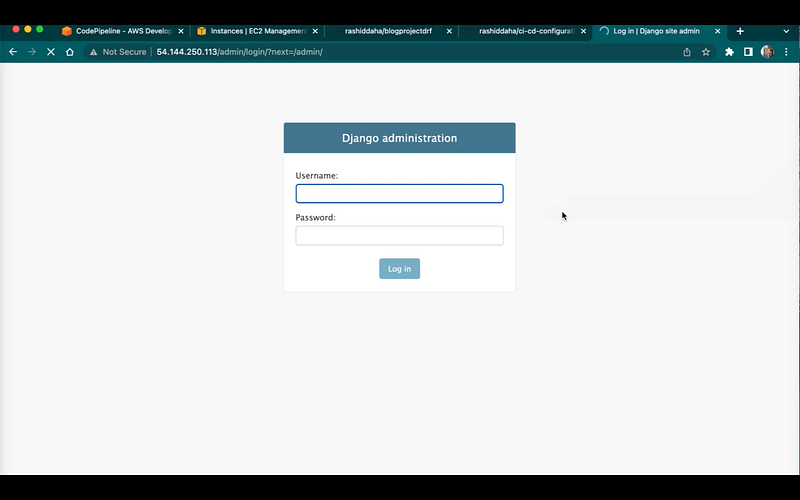This screenshot has height=500, width=800.
Task: Close the CodePipeline tab
Action: [181, 31]
